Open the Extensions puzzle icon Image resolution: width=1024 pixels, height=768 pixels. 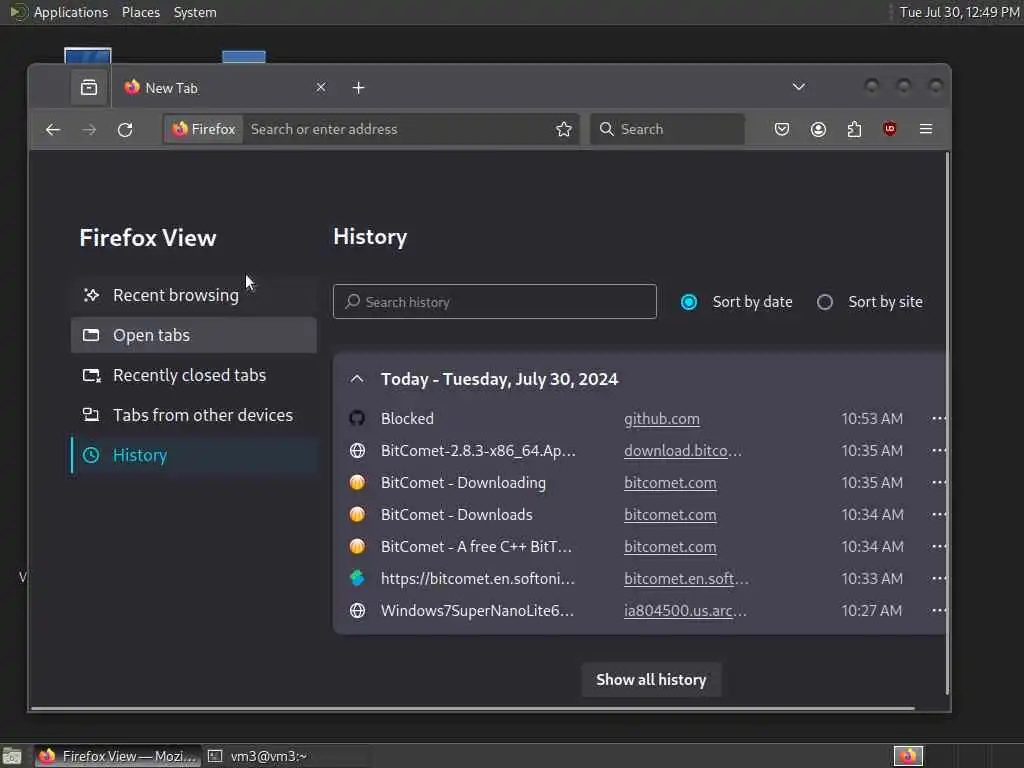point(854,129)
